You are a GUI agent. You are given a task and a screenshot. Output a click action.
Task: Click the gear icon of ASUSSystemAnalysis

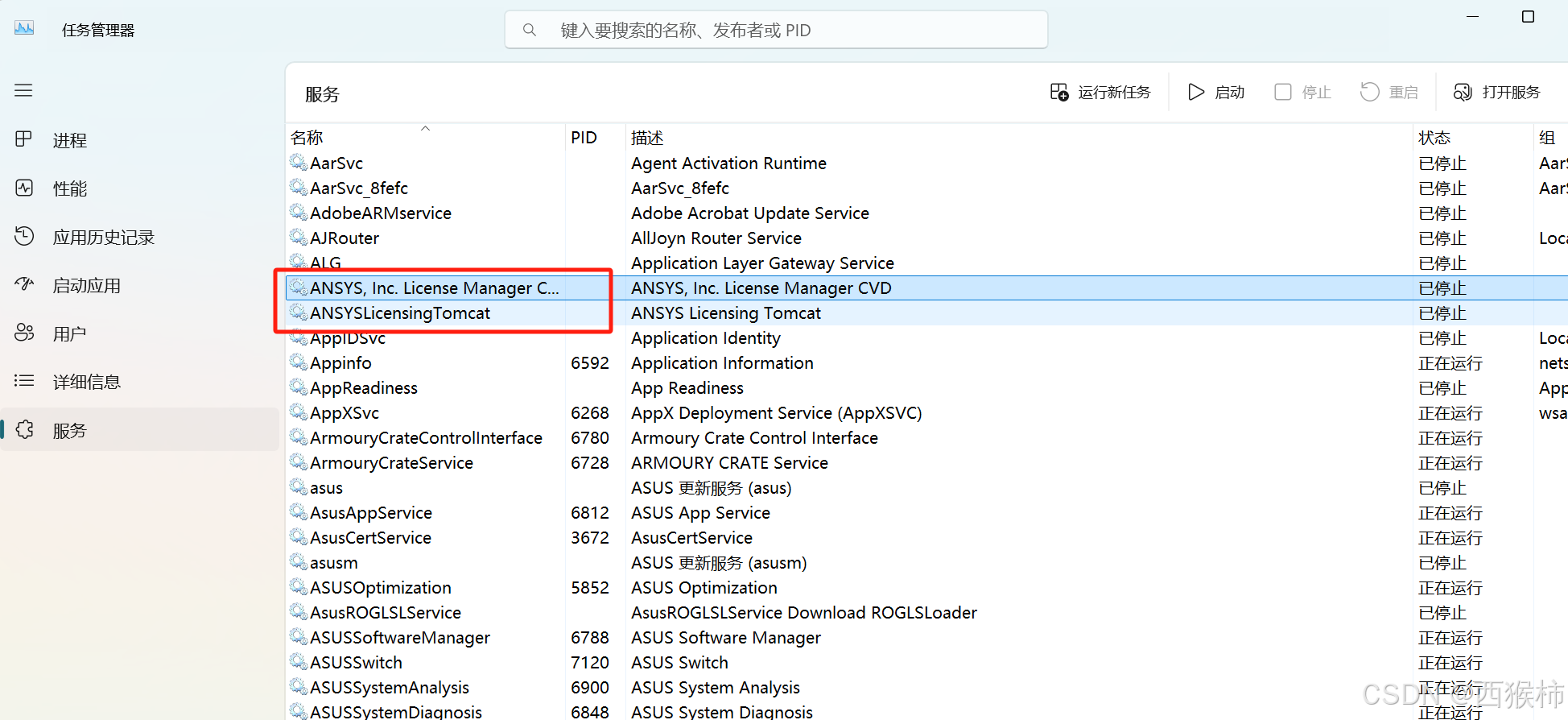point(299,687)
